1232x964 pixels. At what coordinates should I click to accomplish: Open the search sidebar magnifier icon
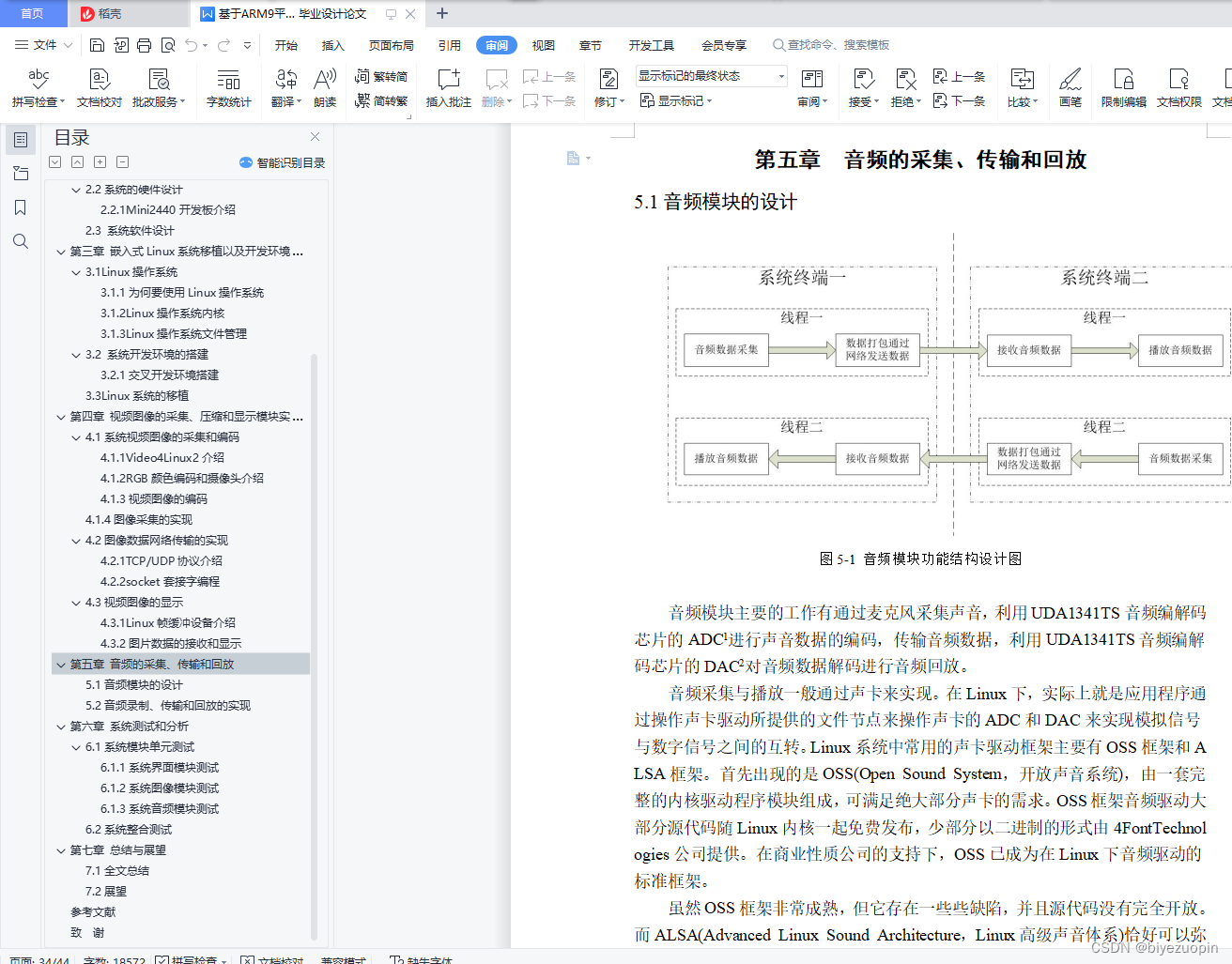[x=21, y=241]
